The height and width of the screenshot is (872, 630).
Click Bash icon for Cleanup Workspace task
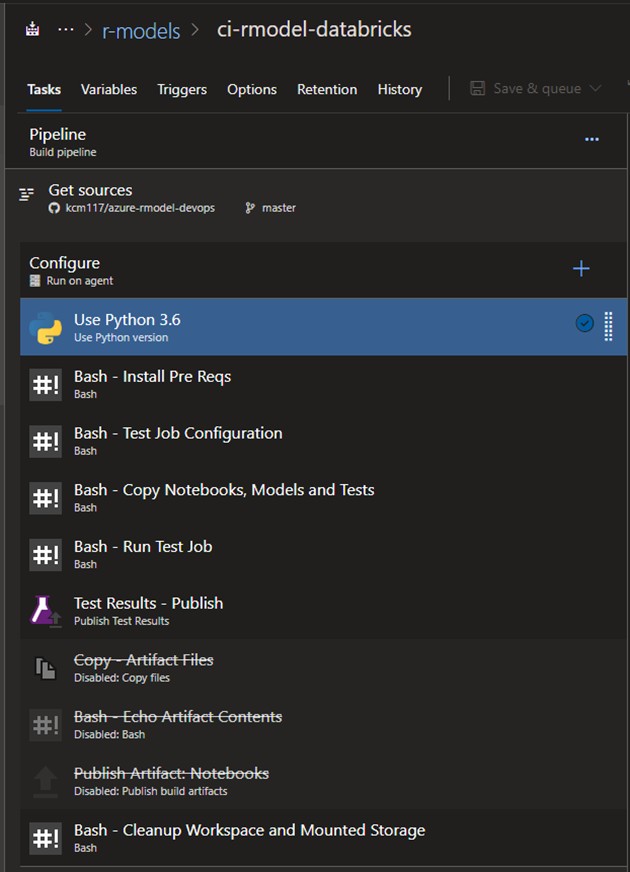46,839
